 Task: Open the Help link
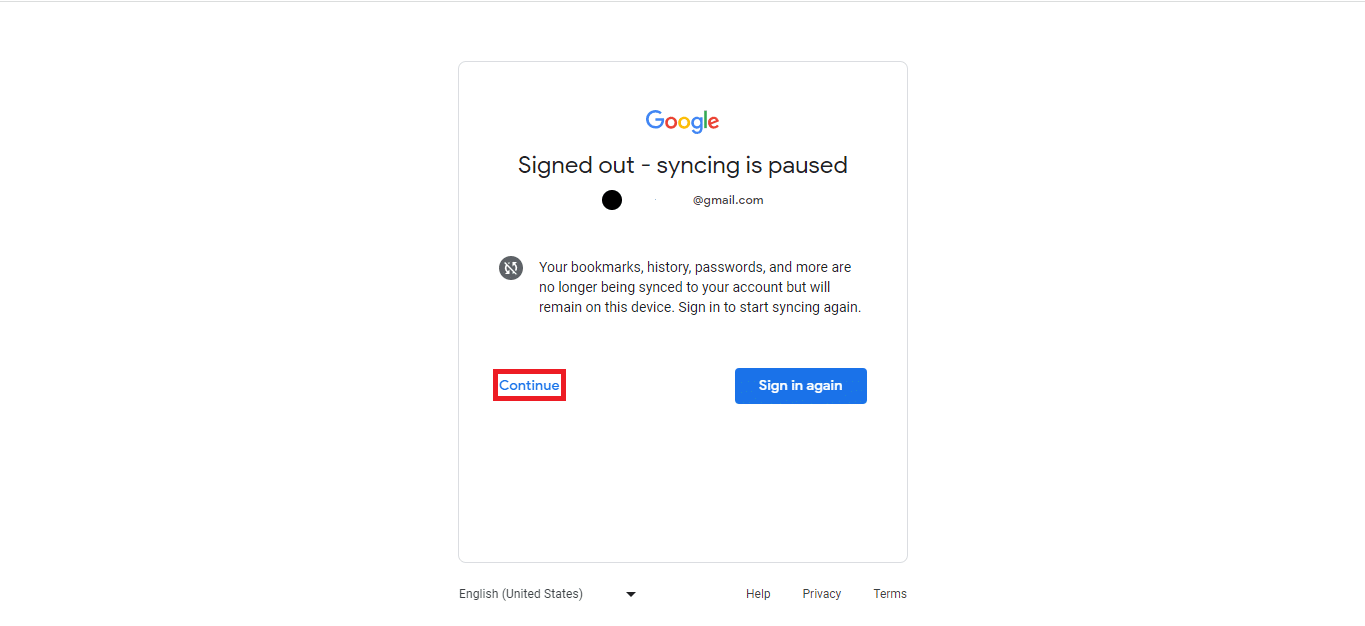click(758, 594)
